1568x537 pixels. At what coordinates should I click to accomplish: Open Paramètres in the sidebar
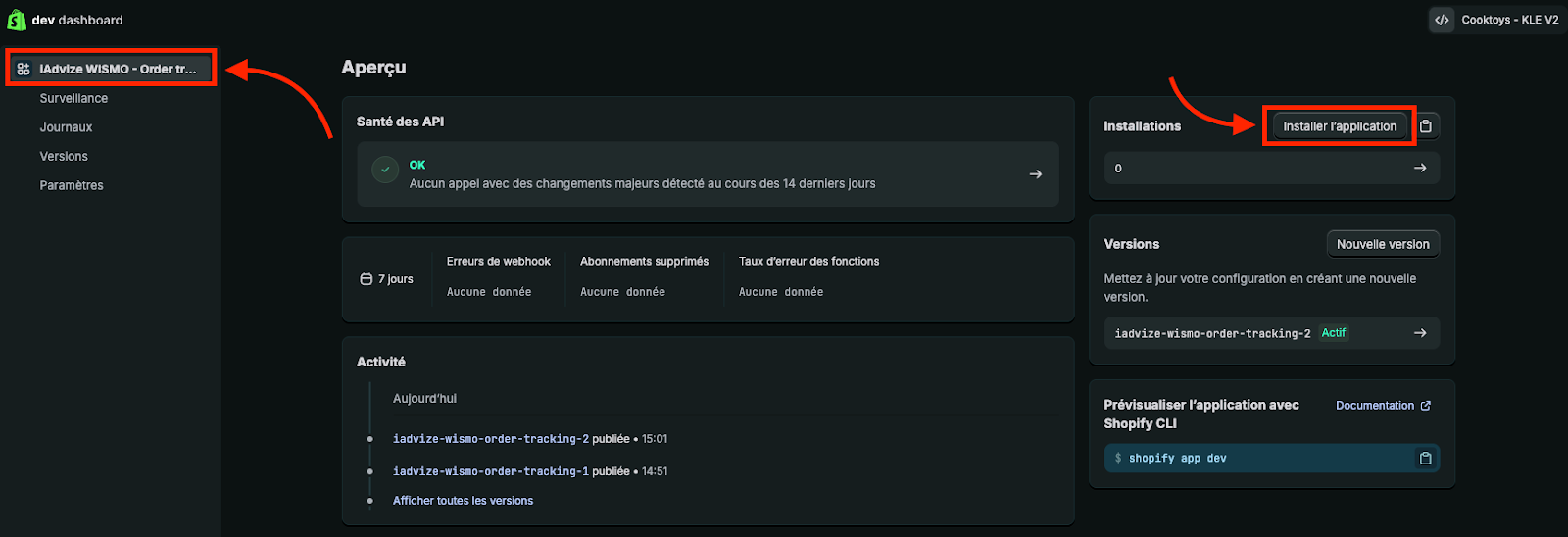tap(72, 185)
